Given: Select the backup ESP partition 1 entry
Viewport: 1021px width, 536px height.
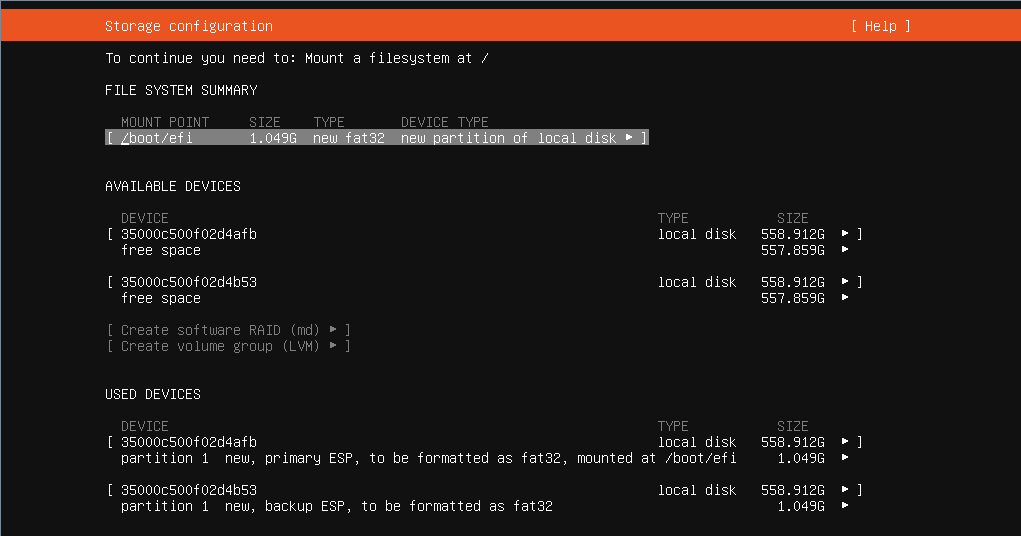Looking at the screenshot, I should pos(336,506).
